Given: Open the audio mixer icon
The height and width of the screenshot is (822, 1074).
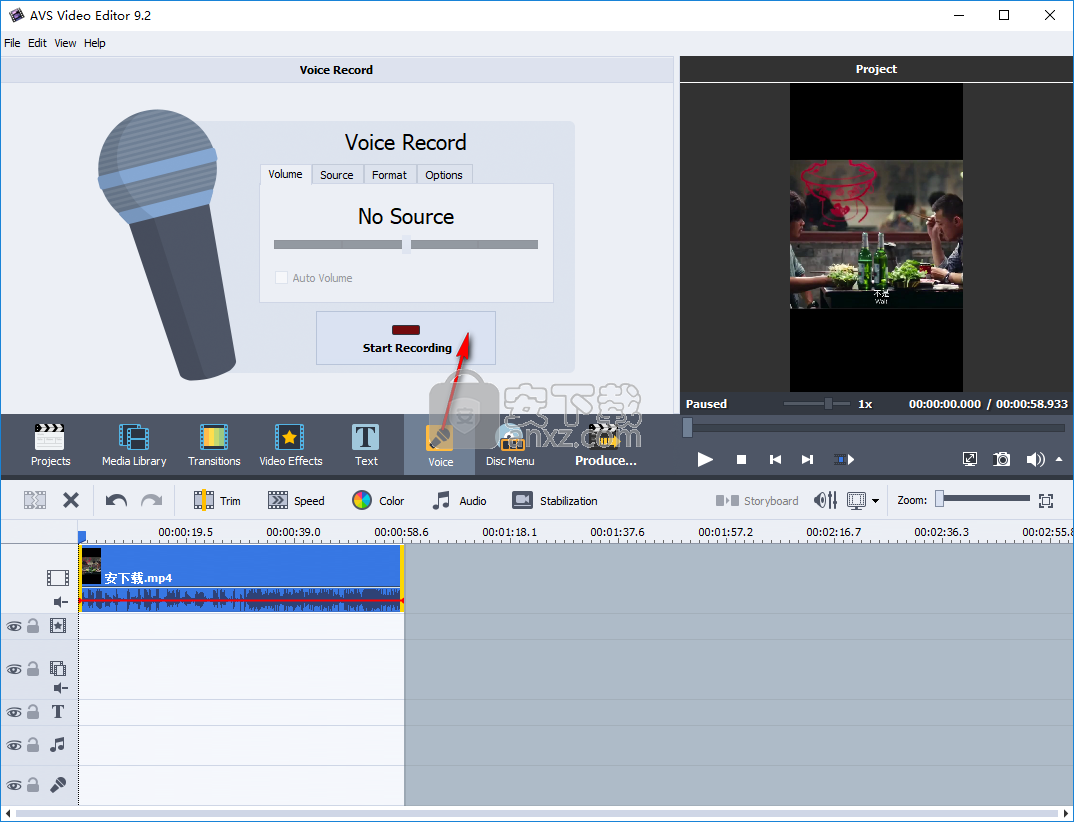Looking at the screenshot, I should click(x=825, y=501).
